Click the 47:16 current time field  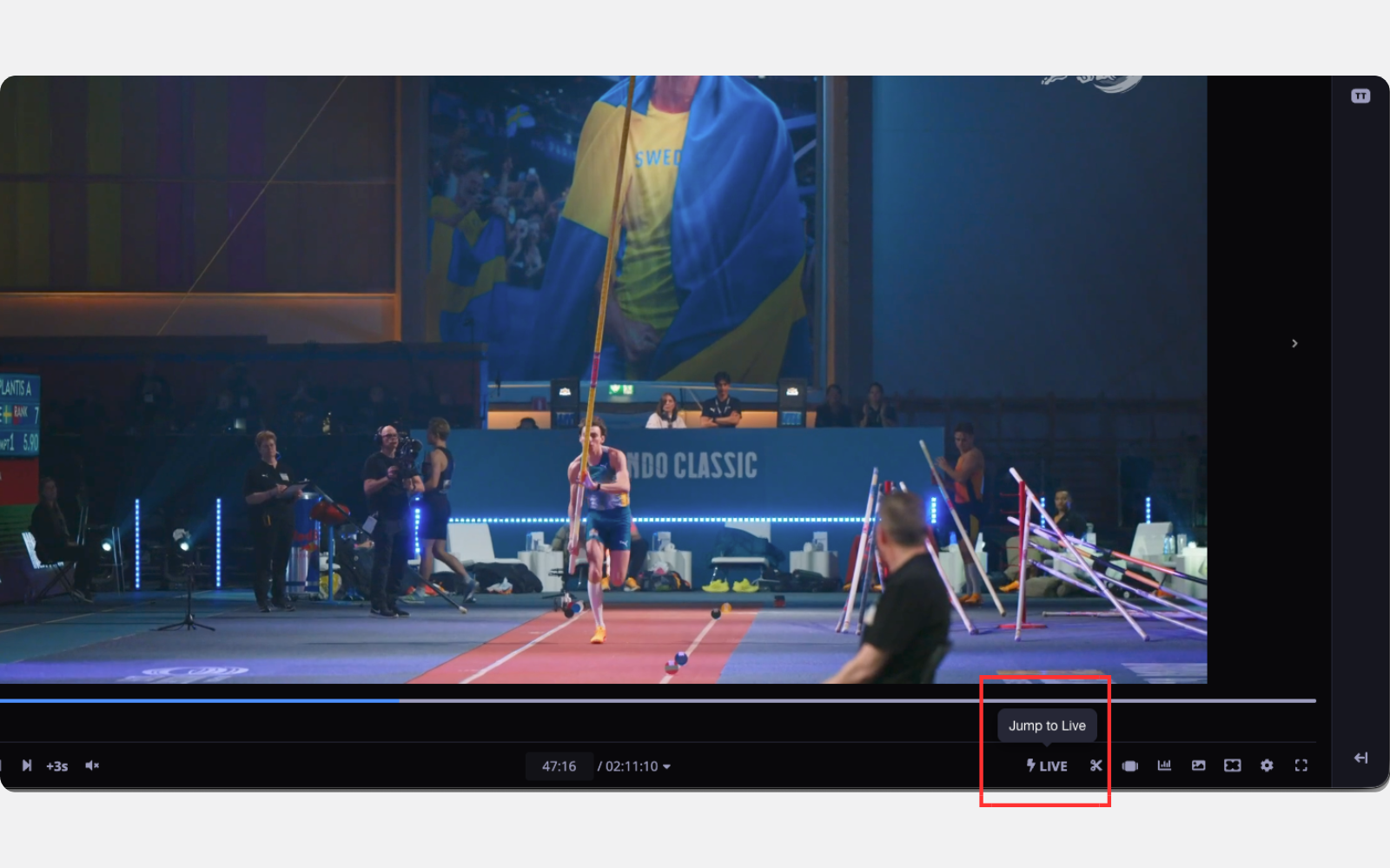[x=559, y=766]
